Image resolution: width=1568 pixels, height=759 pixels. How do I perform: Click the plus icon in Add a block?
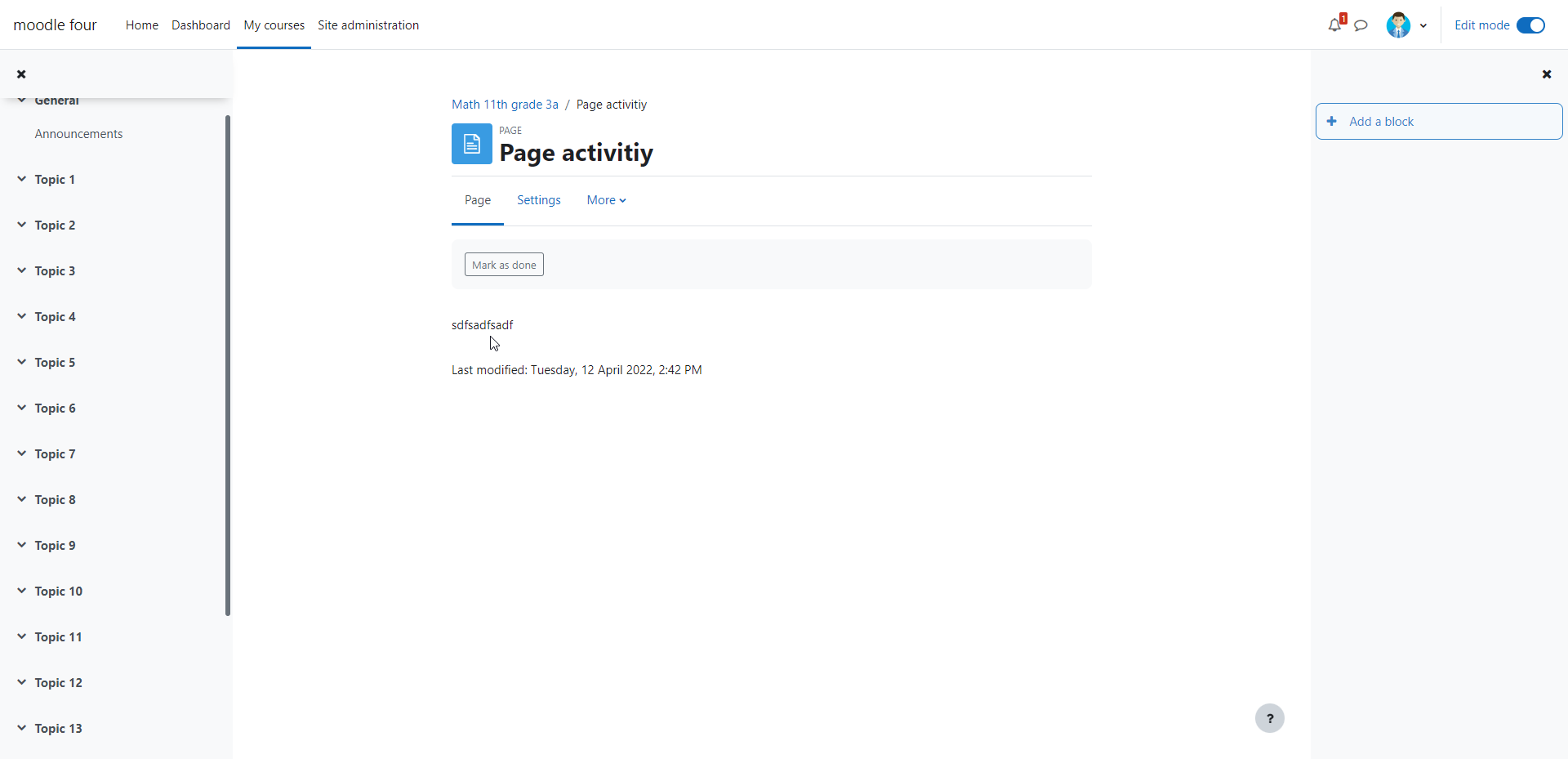pyautogui.click(x=1332, y=121)
